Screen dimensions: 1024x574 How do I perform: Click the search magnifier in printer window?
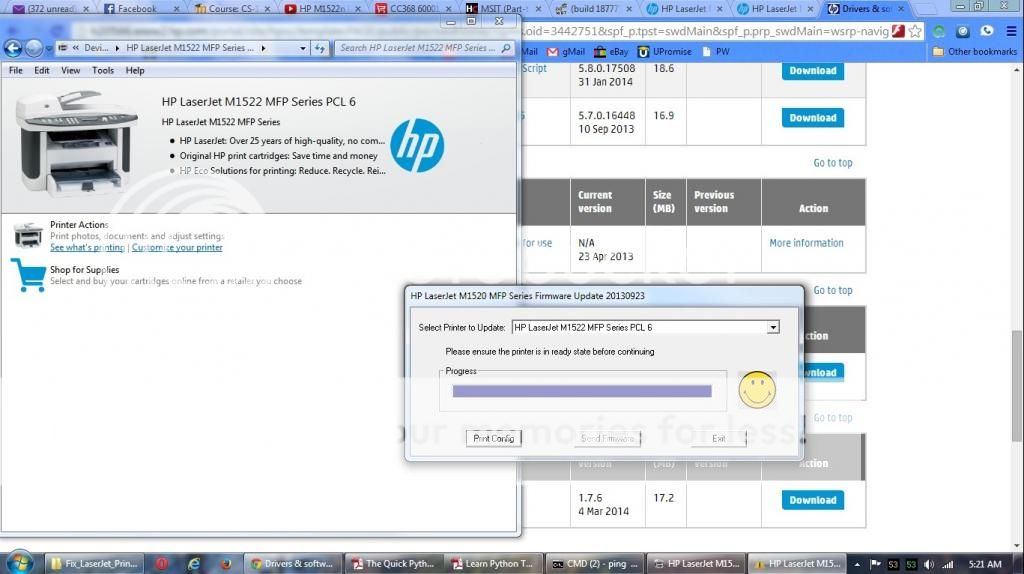coord(506,48)
